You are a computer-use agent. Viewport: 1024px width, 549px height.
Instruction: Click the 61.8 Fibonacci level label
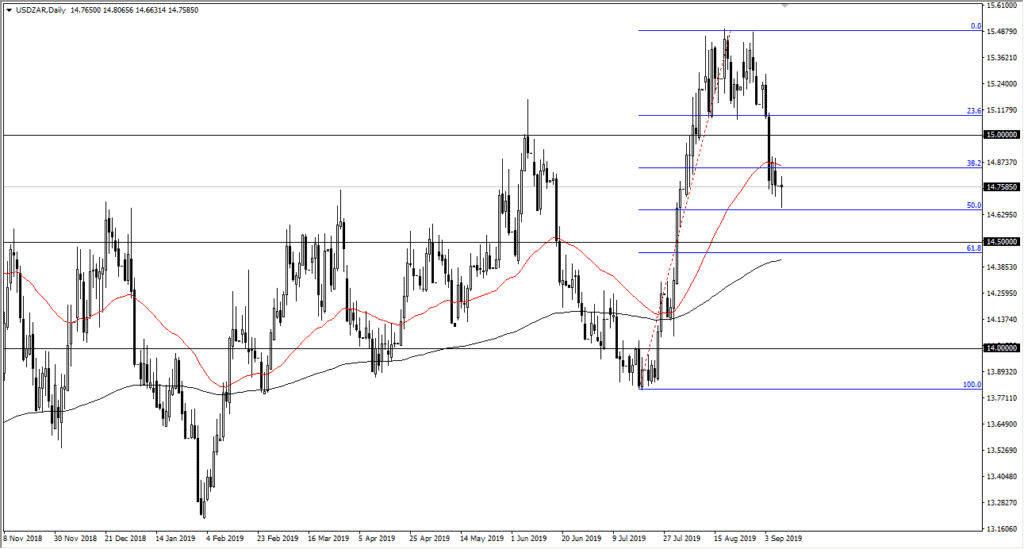point(973,247)
